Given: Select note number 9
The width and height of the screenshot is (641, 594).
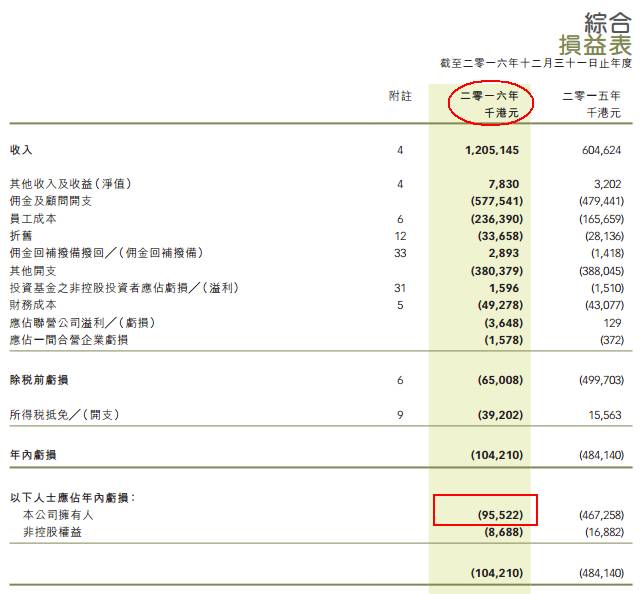Looking at the screenshot, I should [400, 415].
